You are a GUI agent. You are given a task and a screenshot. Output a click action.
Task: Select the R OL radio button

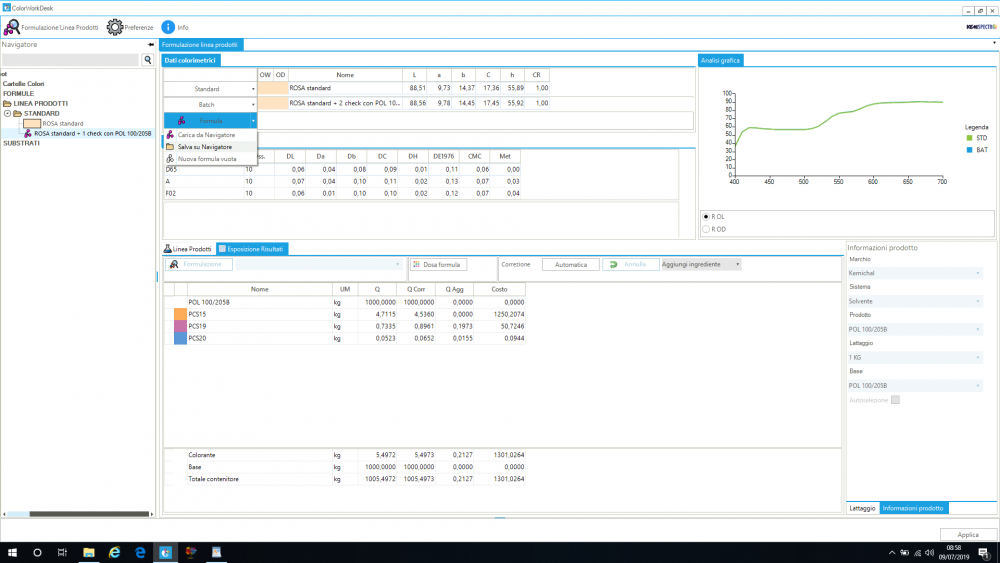tap(706, 216)
